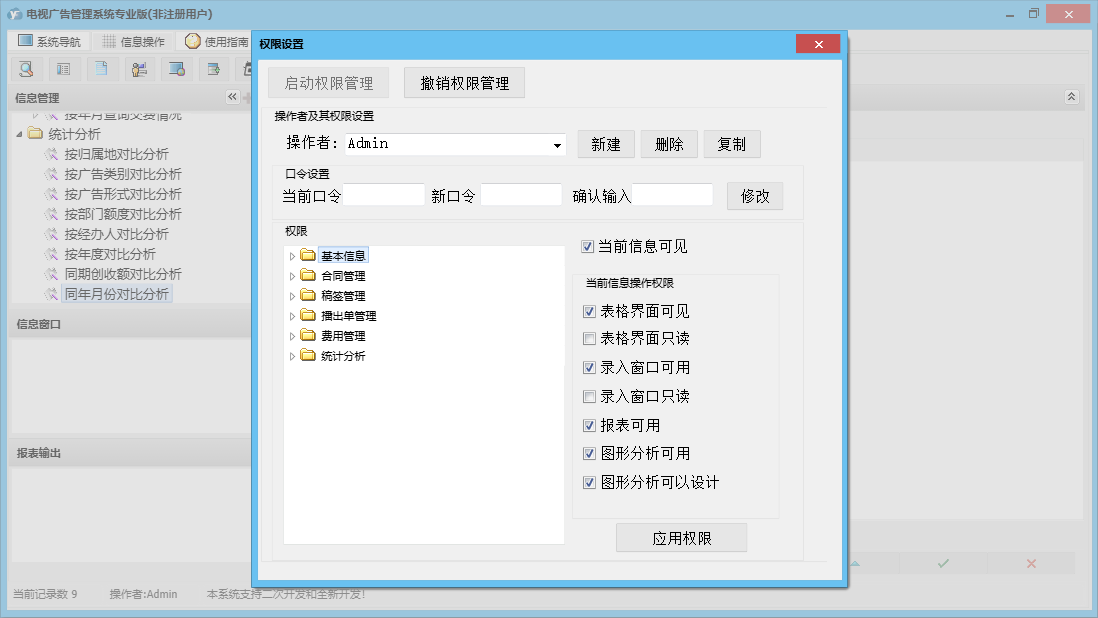Expand the 费用管理 tree node arrow
The image size is (1098, 618).
coord(292,336)
